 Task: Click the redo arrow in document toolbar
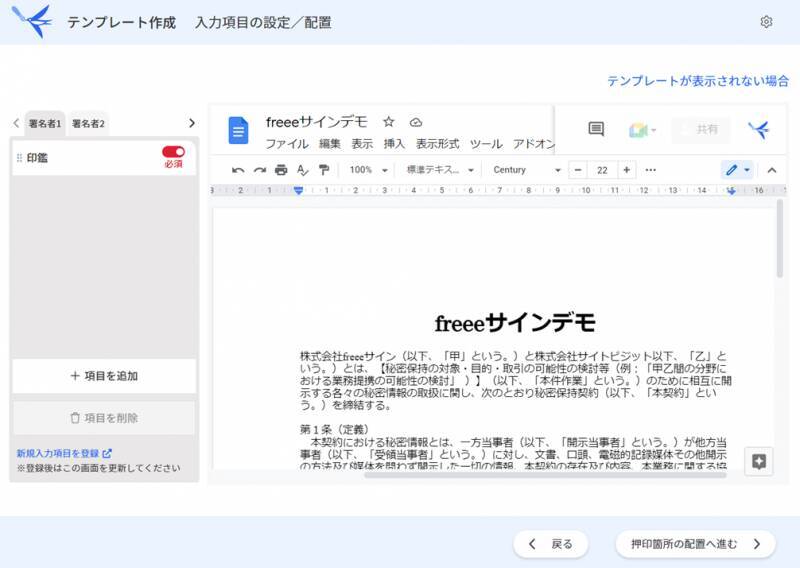[259, 170]
